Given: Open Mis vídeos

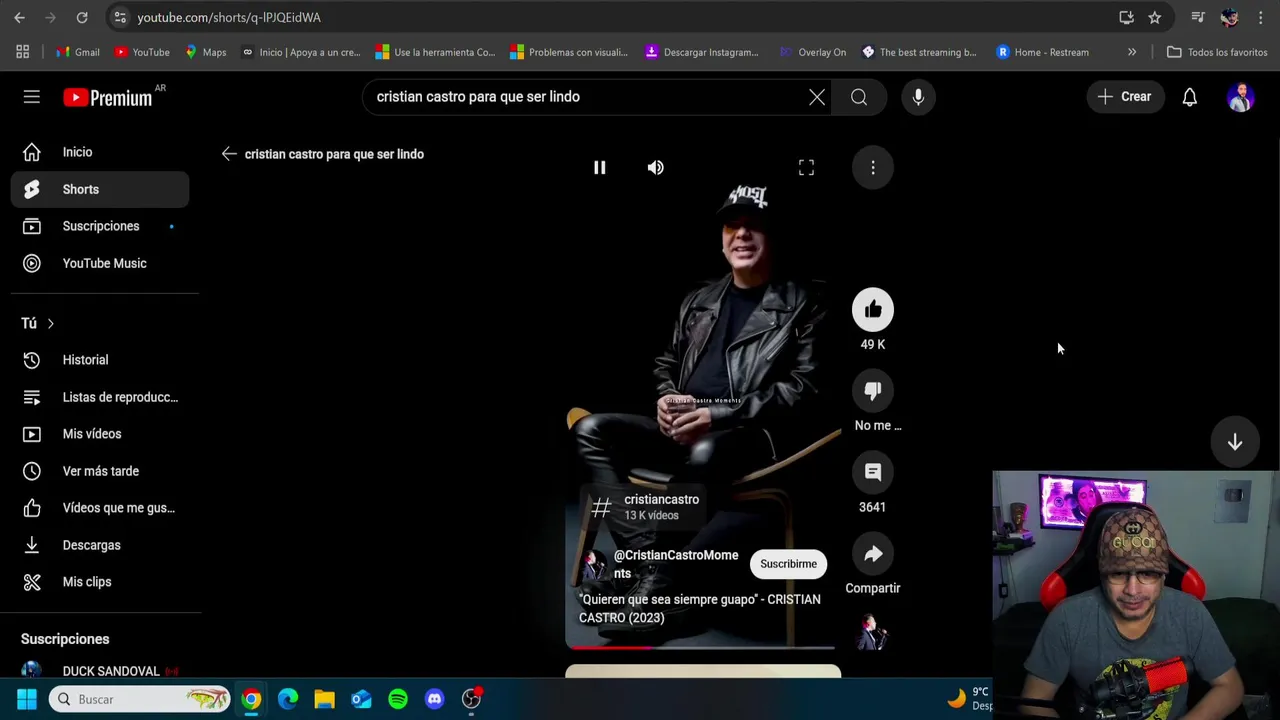Looking at the screenshot, I should (x=100, y=434).
